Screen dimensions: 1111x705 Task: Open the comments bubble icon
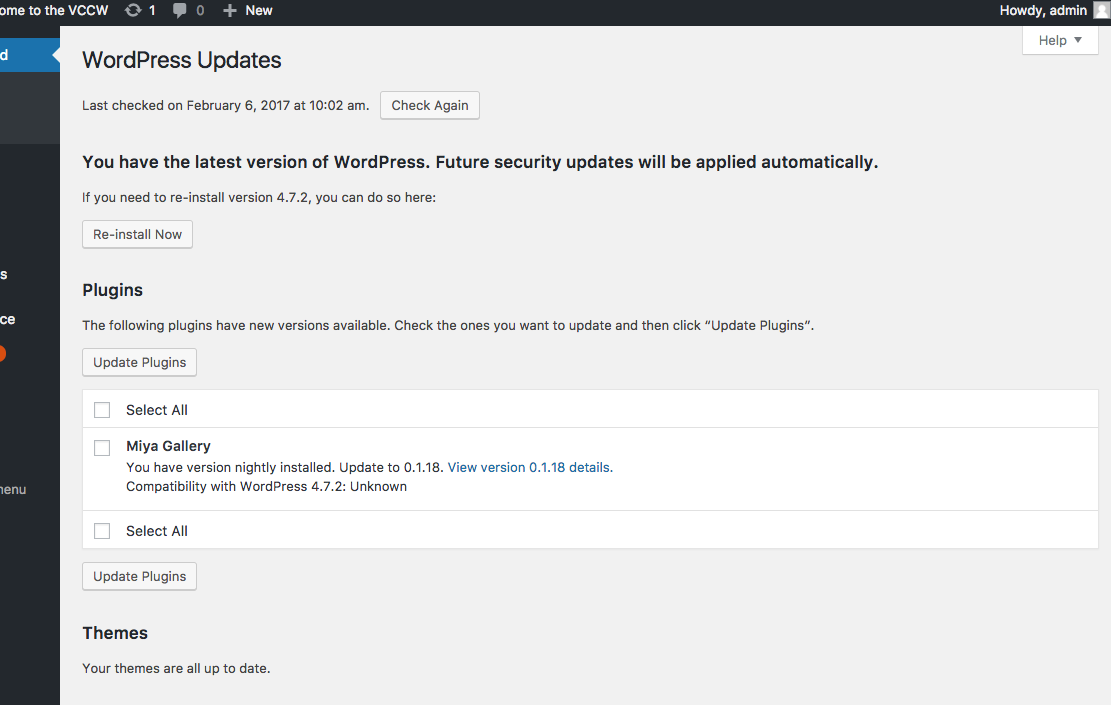[x=179, y=11]
